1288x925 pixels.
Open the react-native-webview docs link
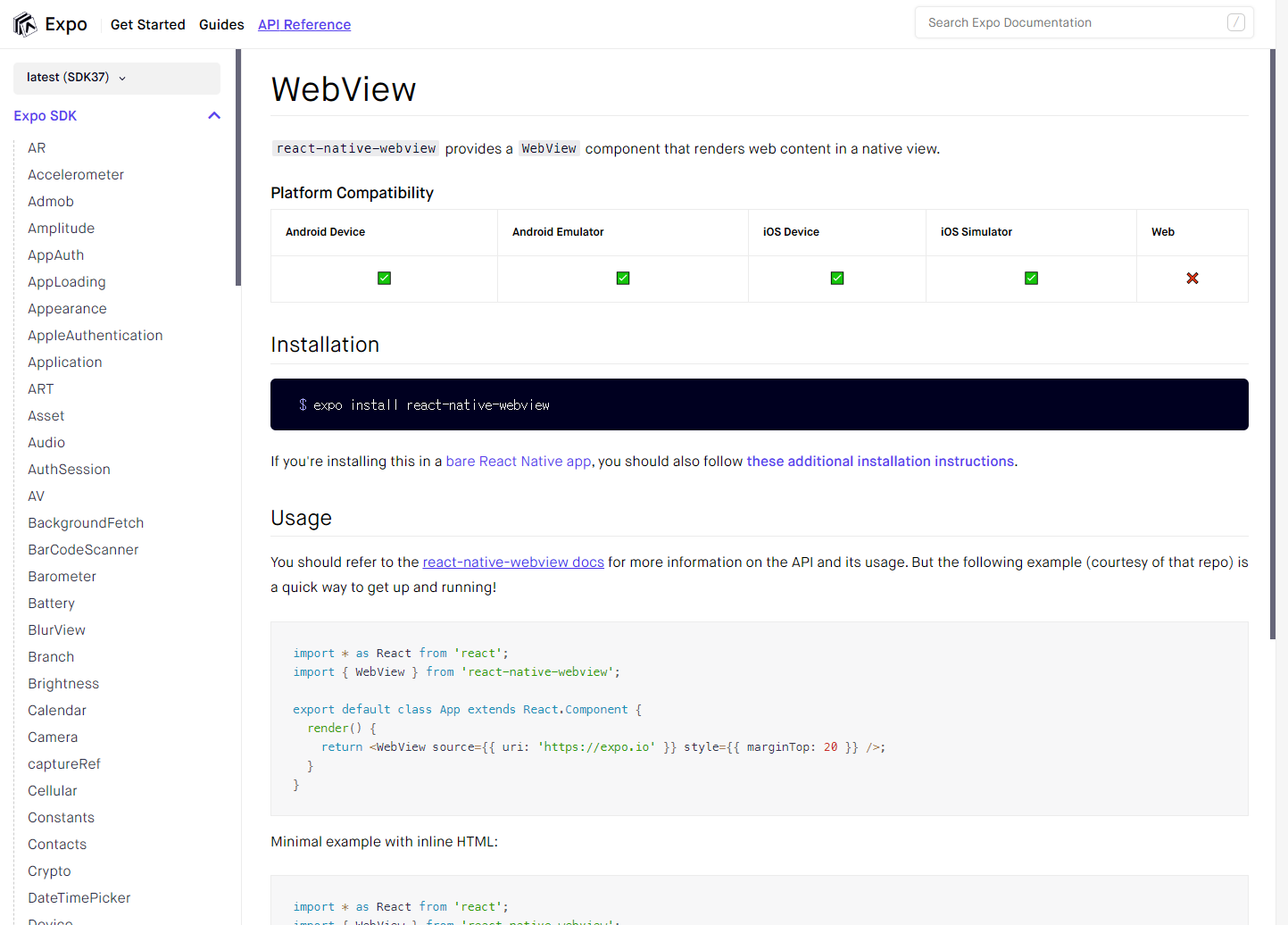coord(513,562)
